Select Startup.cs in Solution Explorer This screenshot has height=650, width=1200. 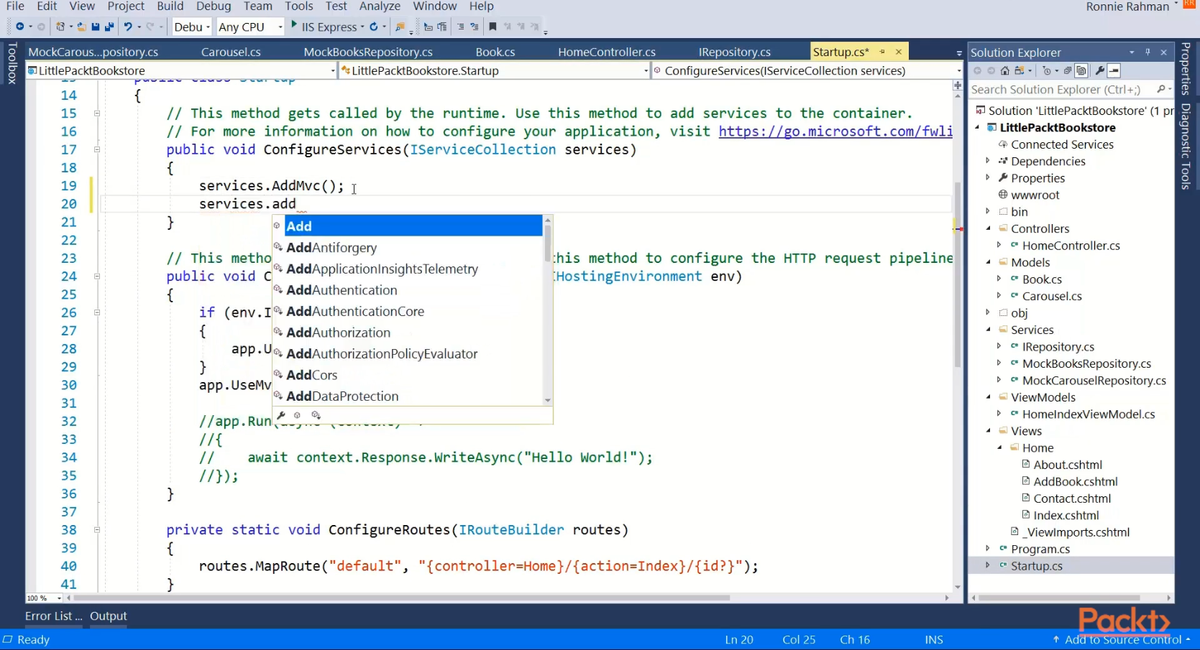1036,566
